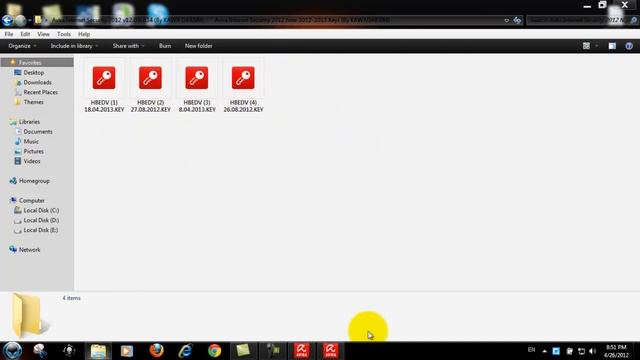Open Sticky Notes taskbar icon
This screenshot has width=640, height=360.
pyautogui.click(x=243, y=351)
